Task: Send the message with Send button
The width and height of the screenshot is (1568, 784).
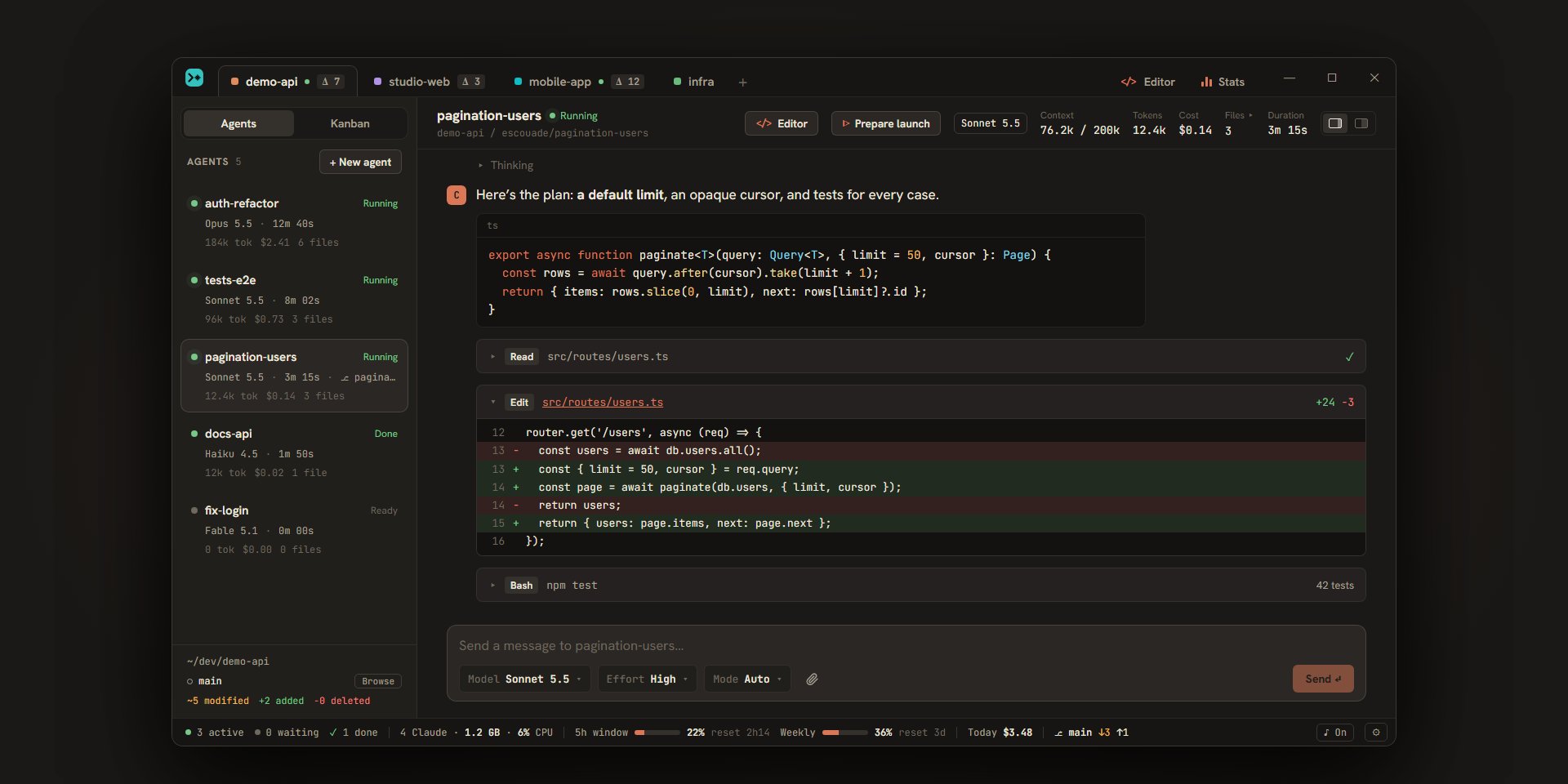Action: point(1323,679)
